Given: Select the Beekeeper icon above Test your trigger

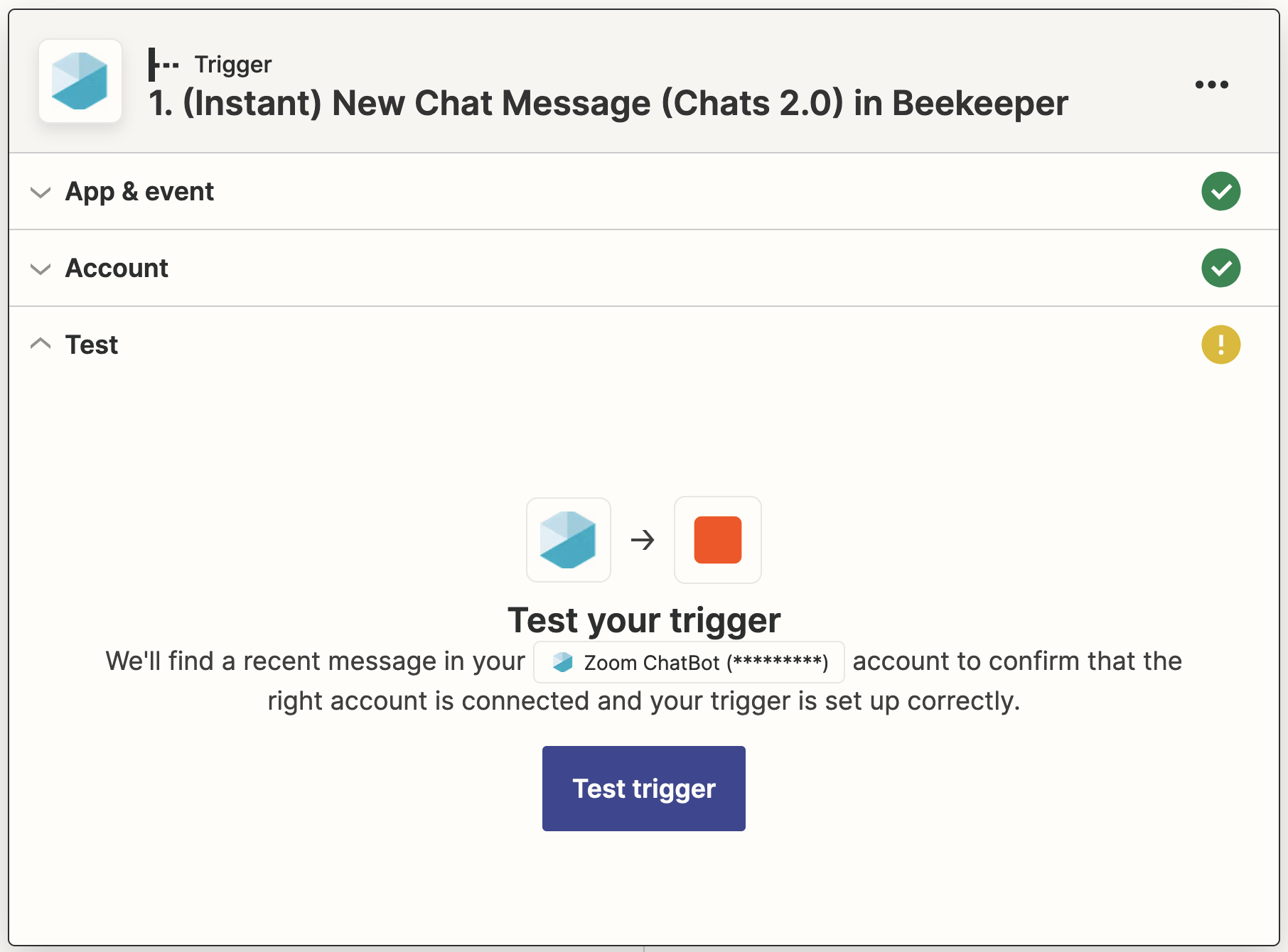Looking at the screenshot, I should click(568, 540).
